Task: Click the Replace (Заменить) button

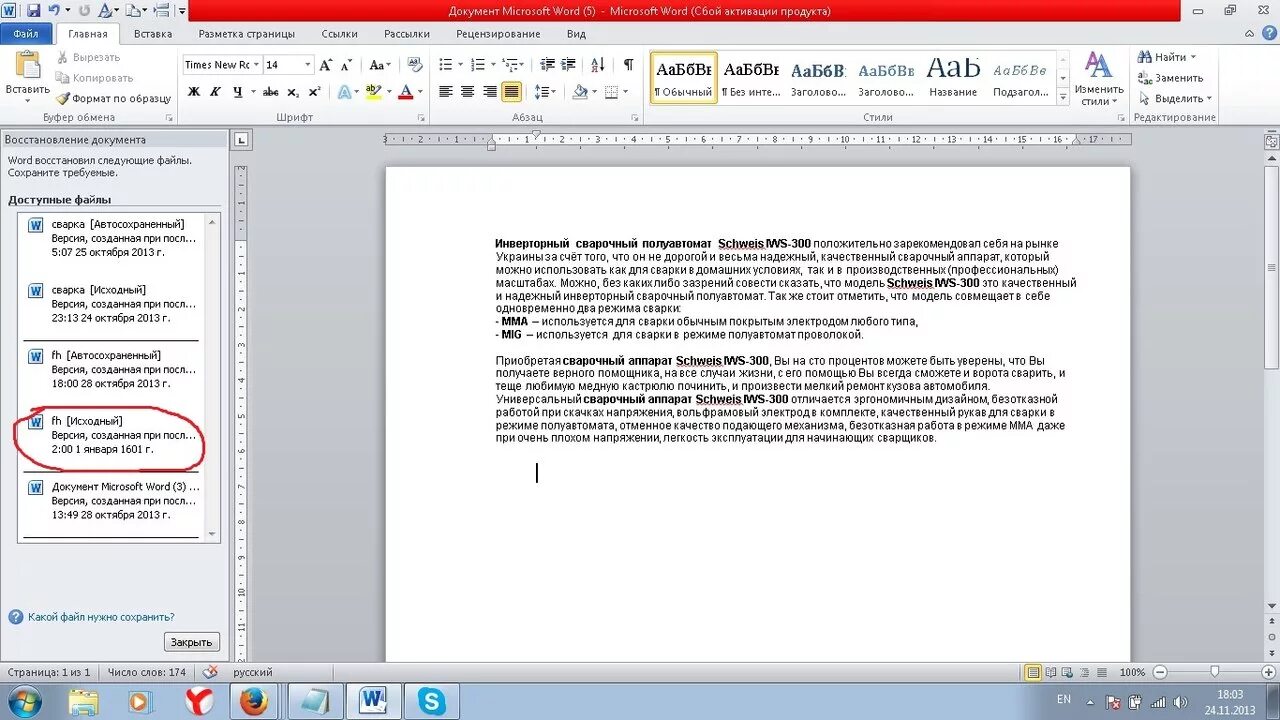Action: (1170, 78)
